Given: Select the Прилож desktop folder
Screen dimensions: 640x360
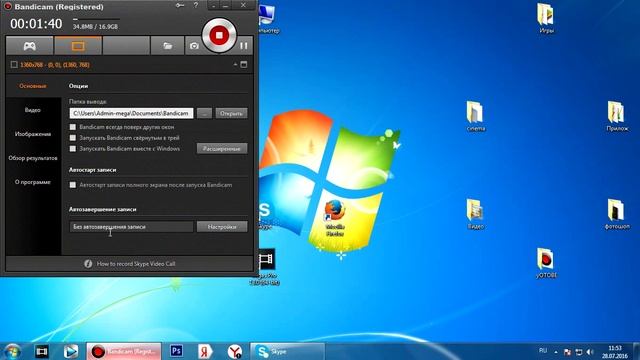Looking at the screenshot, I should tap(617, 116).
